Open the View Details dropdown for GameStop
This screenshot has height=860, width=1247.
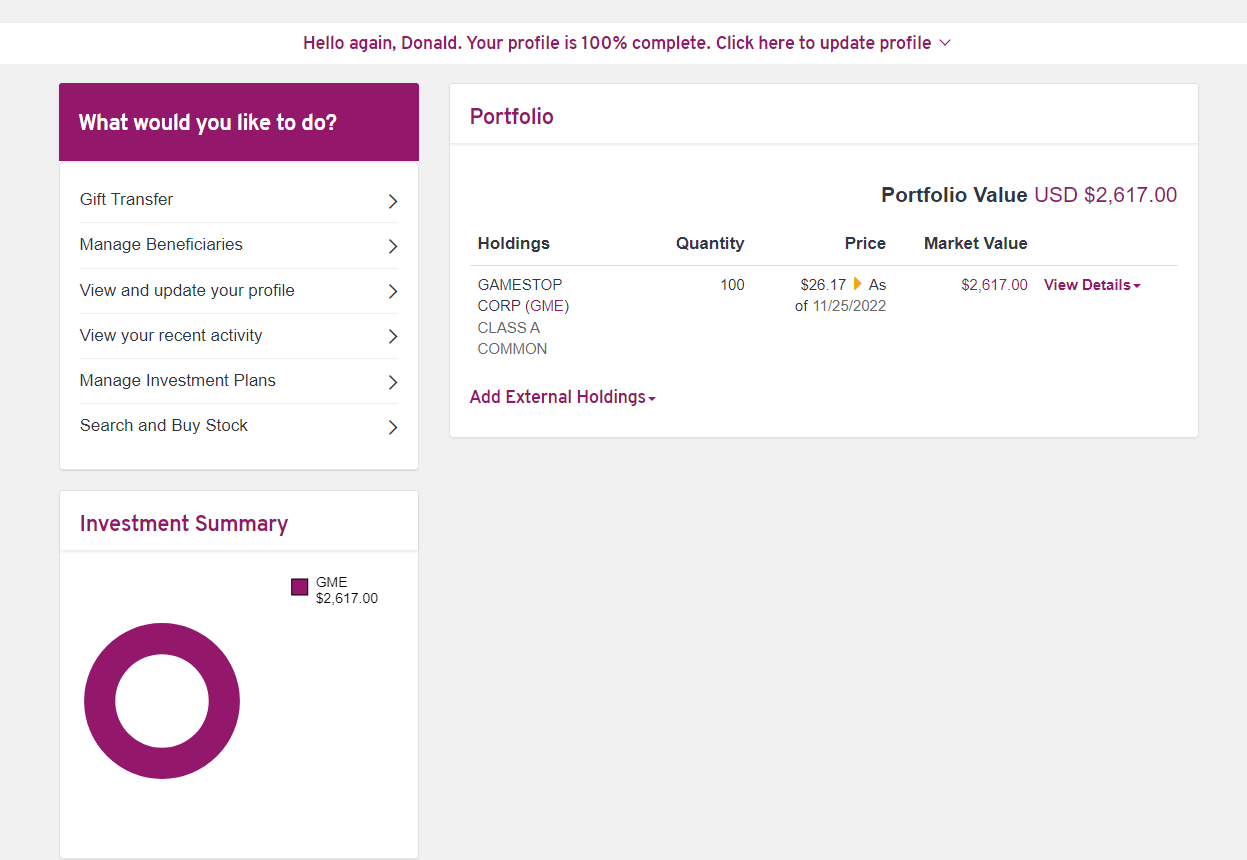pos(1091,285)
